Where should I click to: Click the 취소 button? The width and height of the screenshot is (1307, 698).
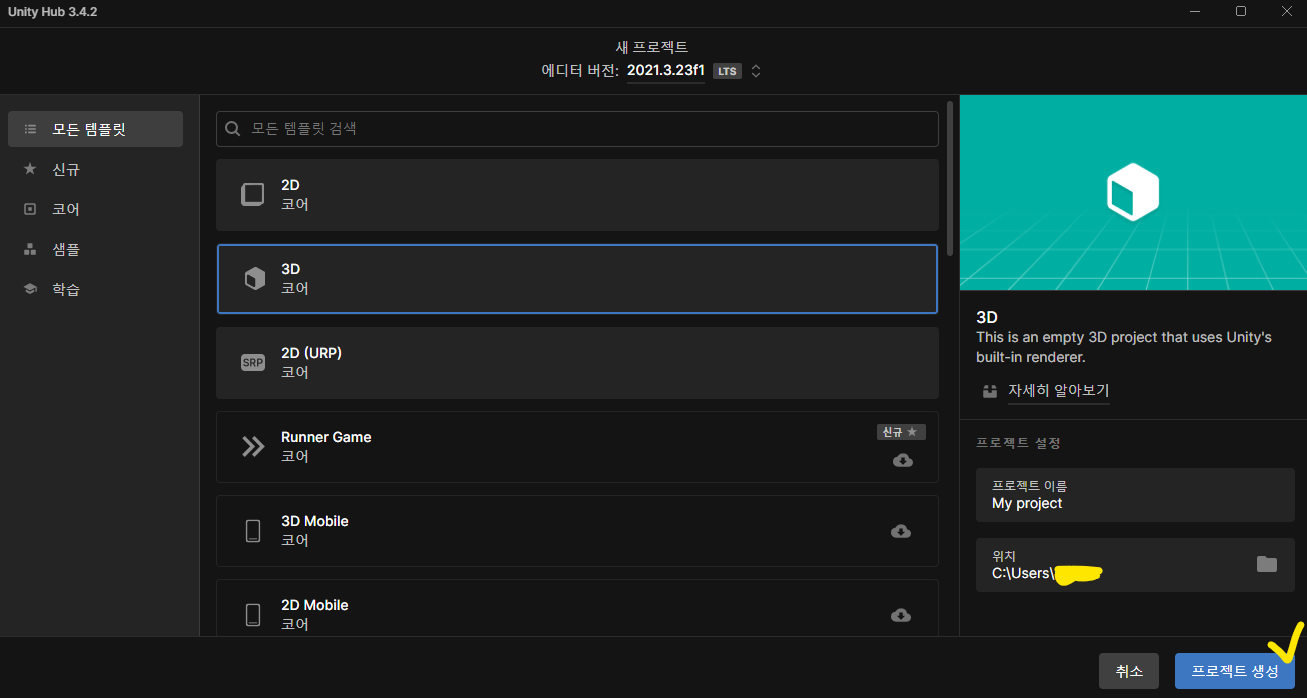click(1129, 671)
